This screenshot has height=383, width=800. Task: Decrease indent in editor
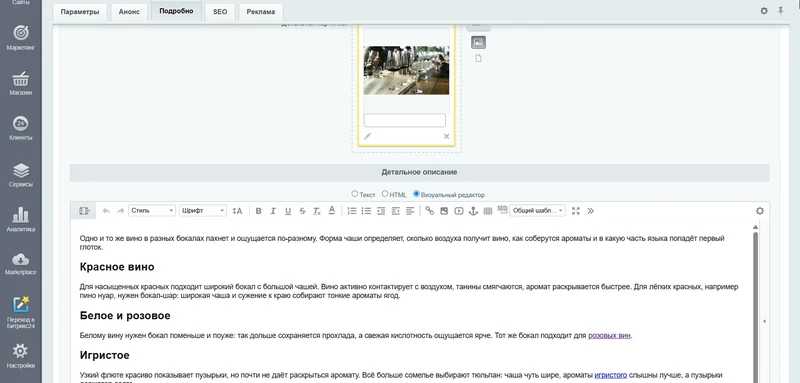(395, 211)
